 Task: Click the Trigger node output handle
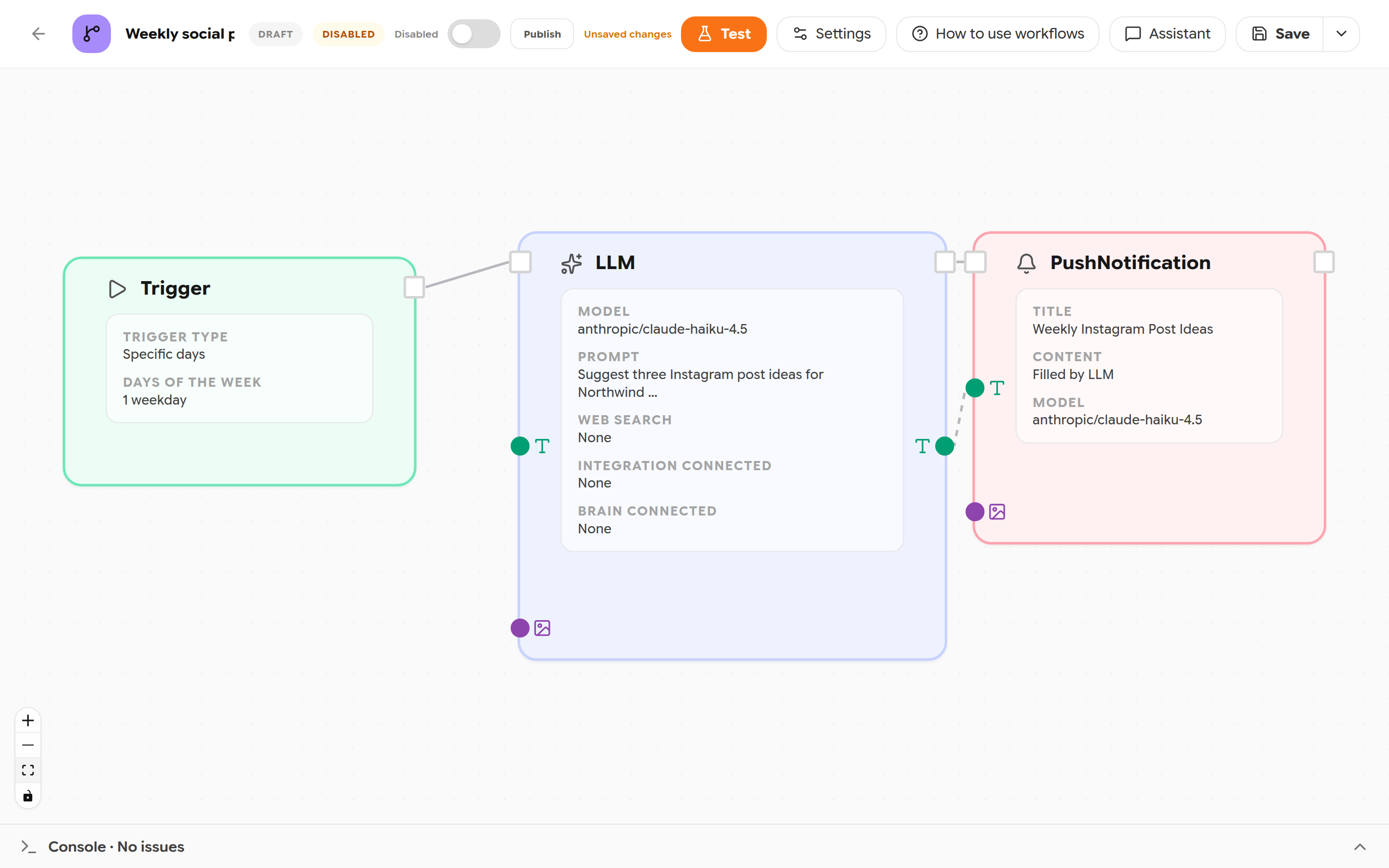pos(414,287)
